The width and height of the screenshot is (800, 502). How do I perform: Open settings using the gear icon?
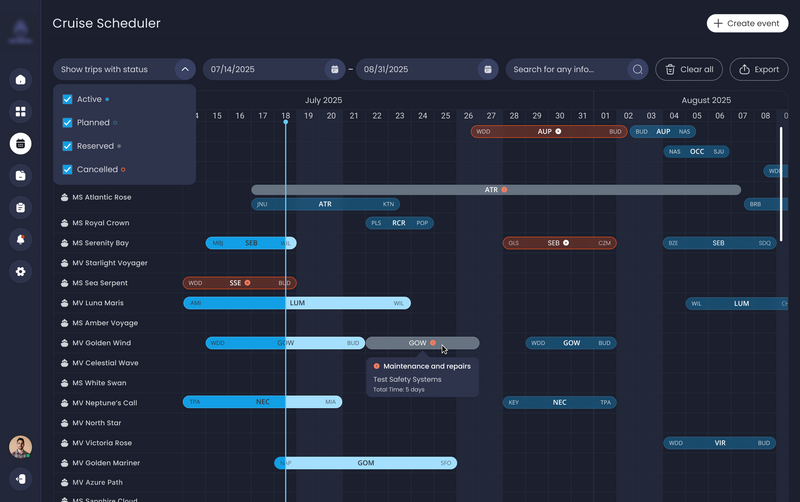click(20, 271)
